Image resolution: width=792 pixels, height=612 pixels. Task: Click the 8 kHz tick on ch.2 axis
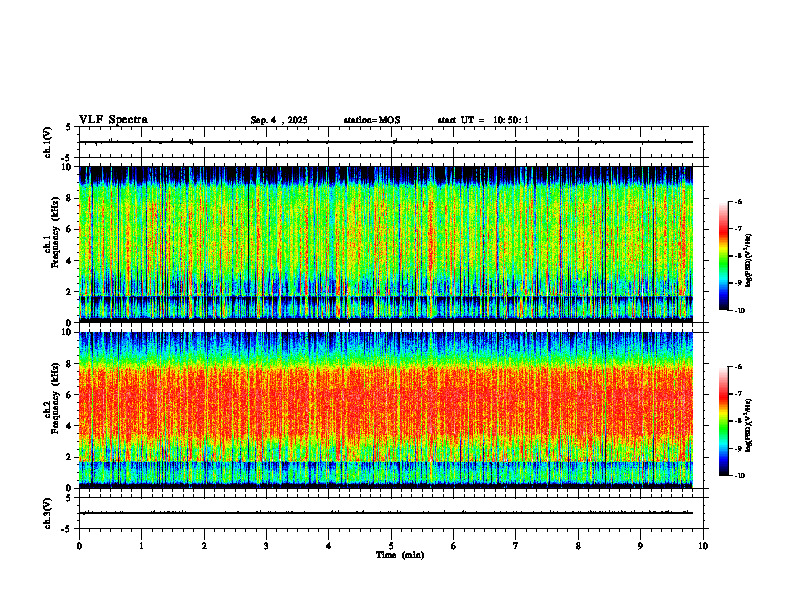coord(70,364)
